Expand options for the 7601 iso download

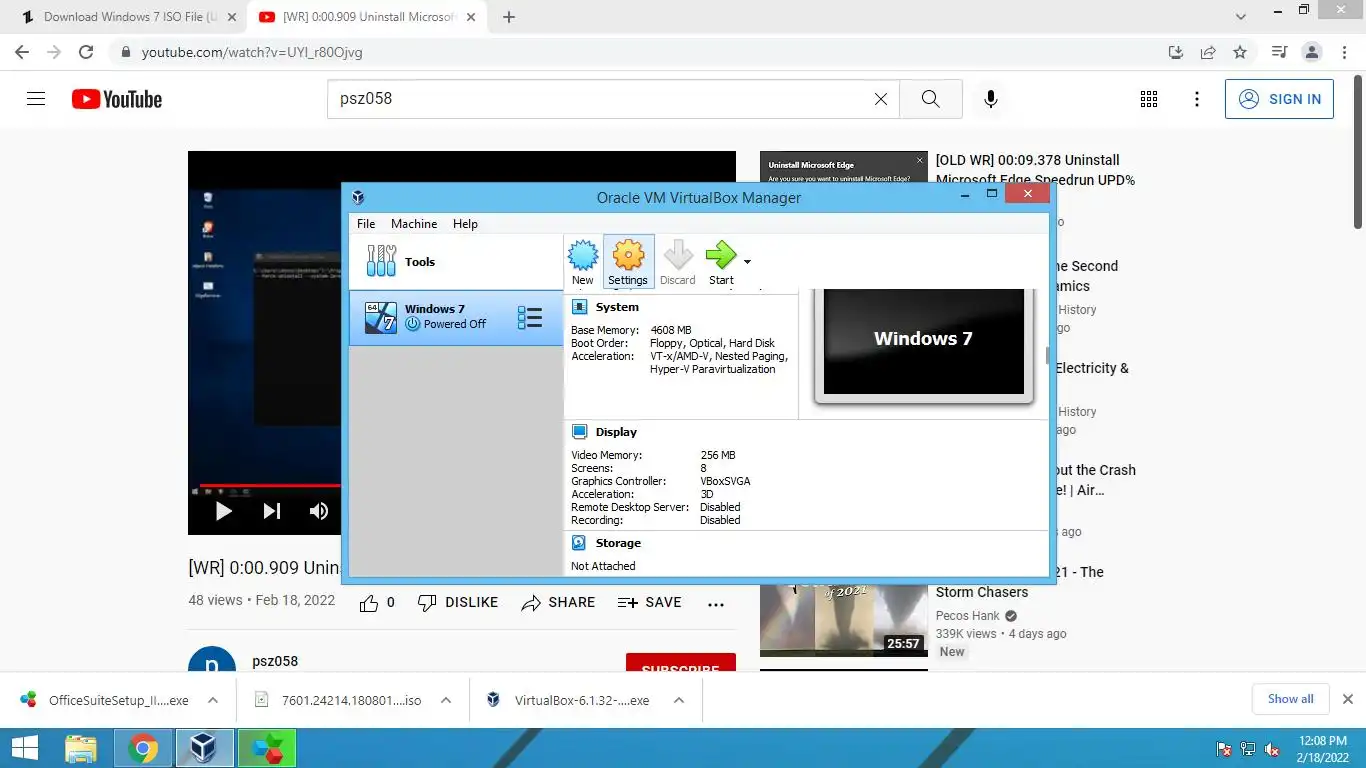point(446,700)
